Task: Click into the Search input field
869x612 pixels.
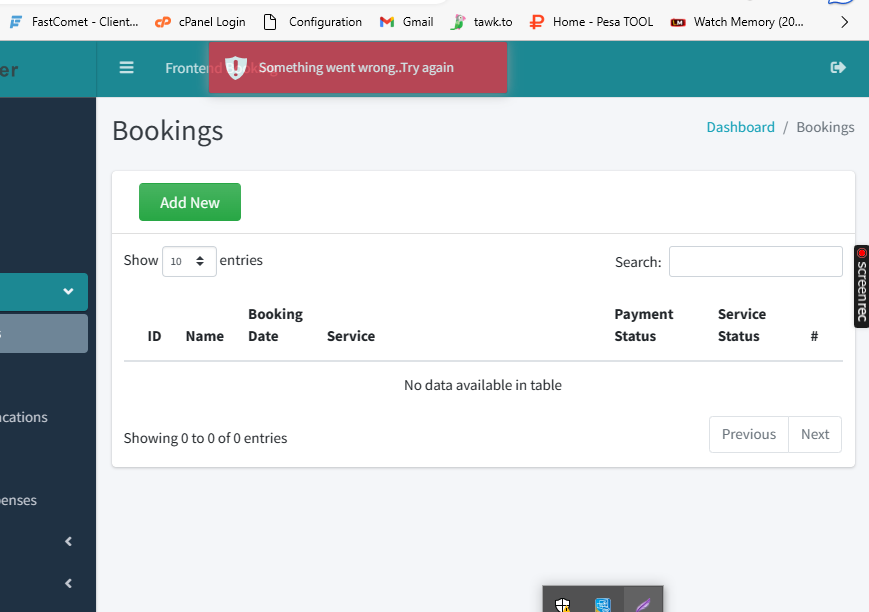Action: click(755, 262)
